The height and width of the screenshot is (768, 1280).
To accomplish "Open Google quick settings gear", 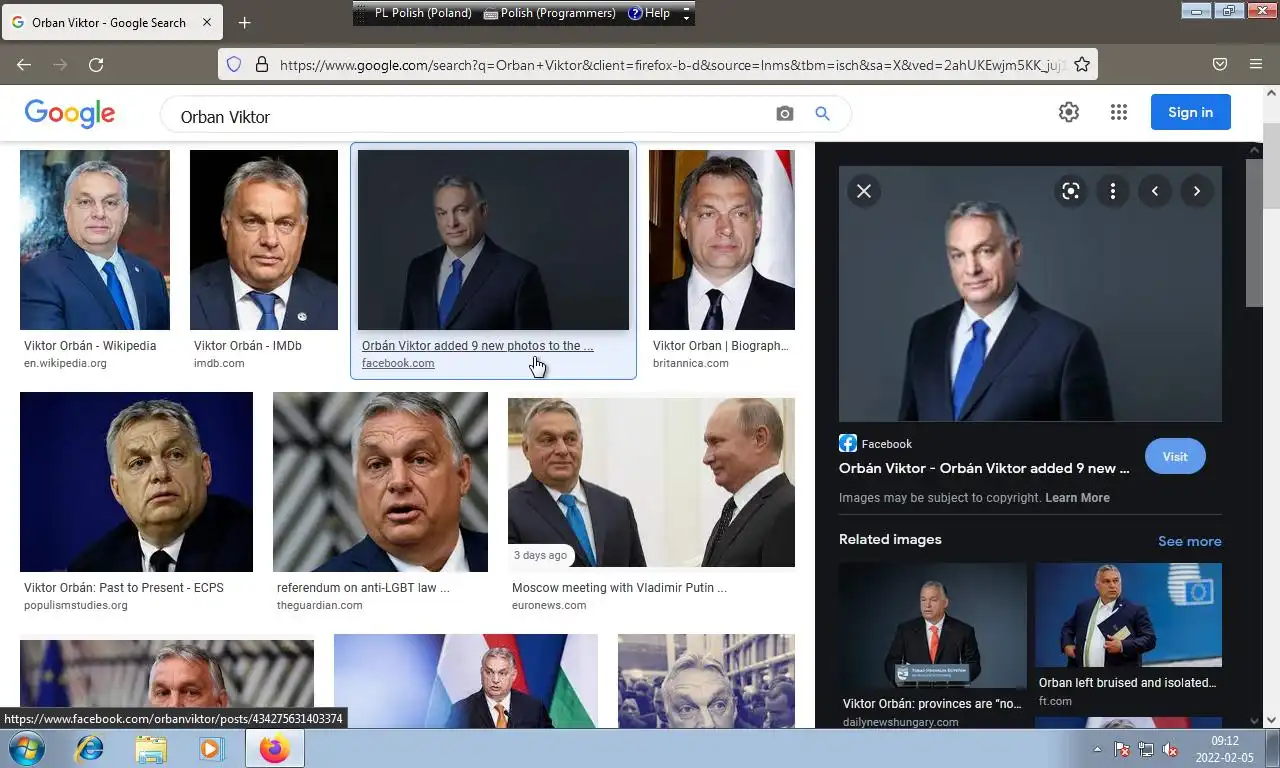I will click(x=1069, y=112).
